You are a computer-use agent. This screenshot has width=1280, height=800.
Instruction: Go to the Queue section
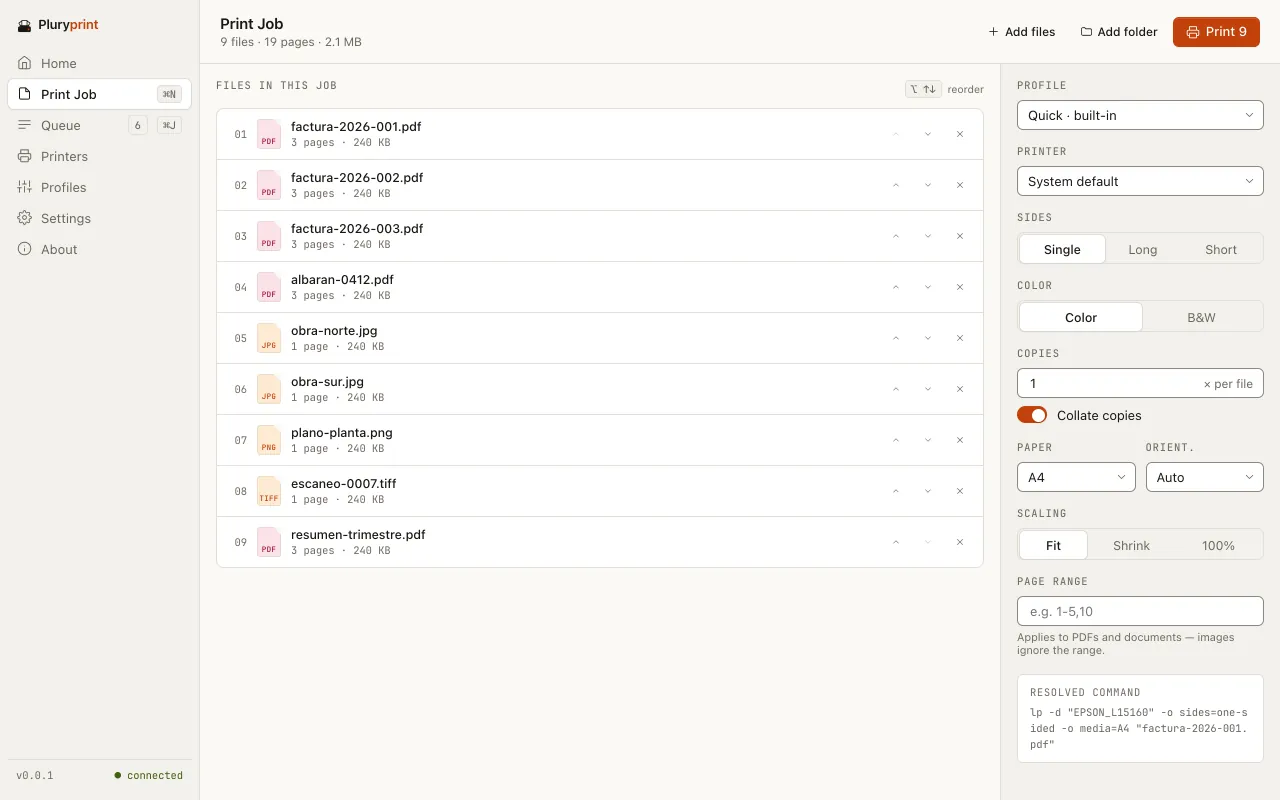[100, 125]
